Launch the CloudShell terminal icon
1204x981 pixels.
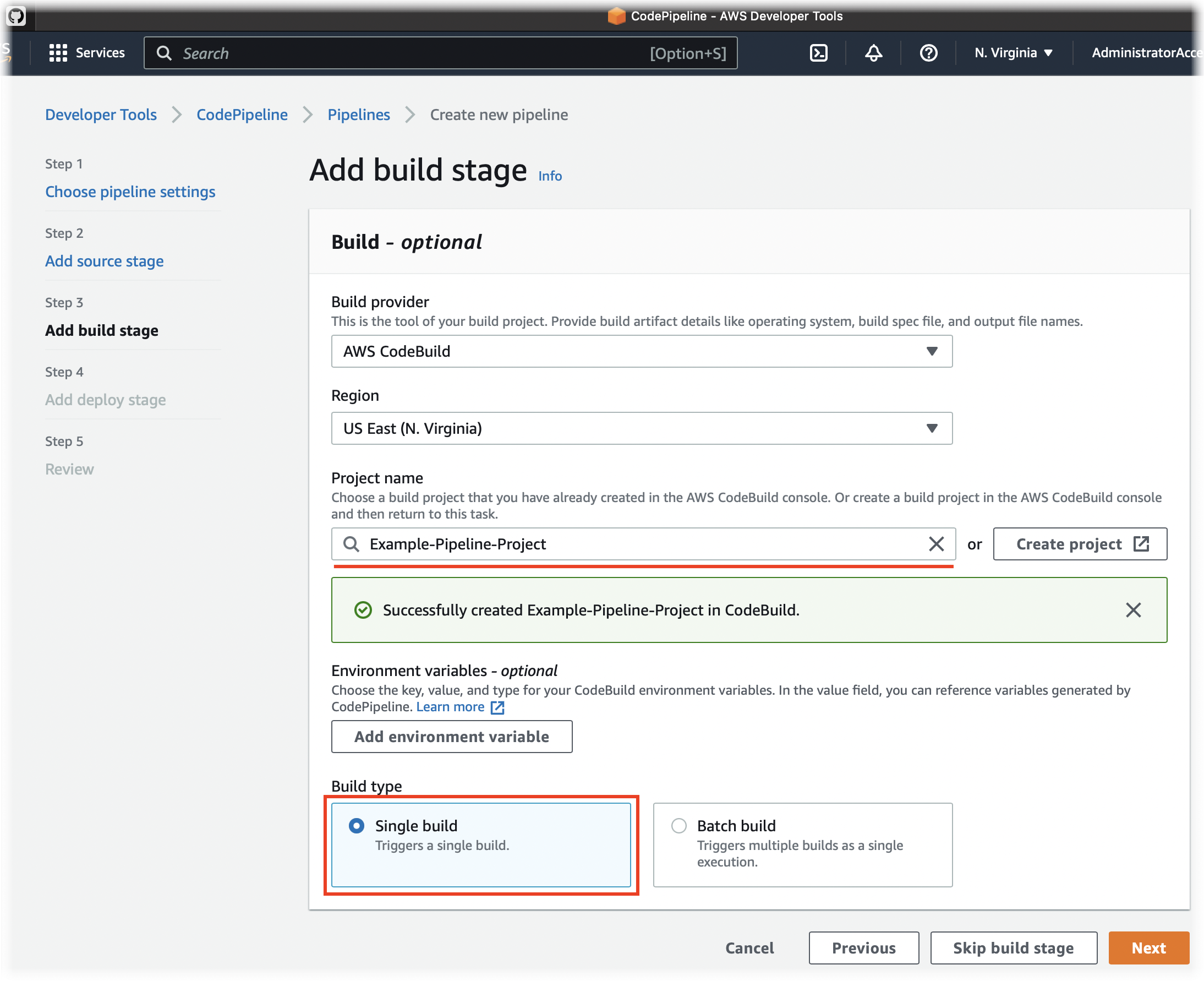(818, 53)
